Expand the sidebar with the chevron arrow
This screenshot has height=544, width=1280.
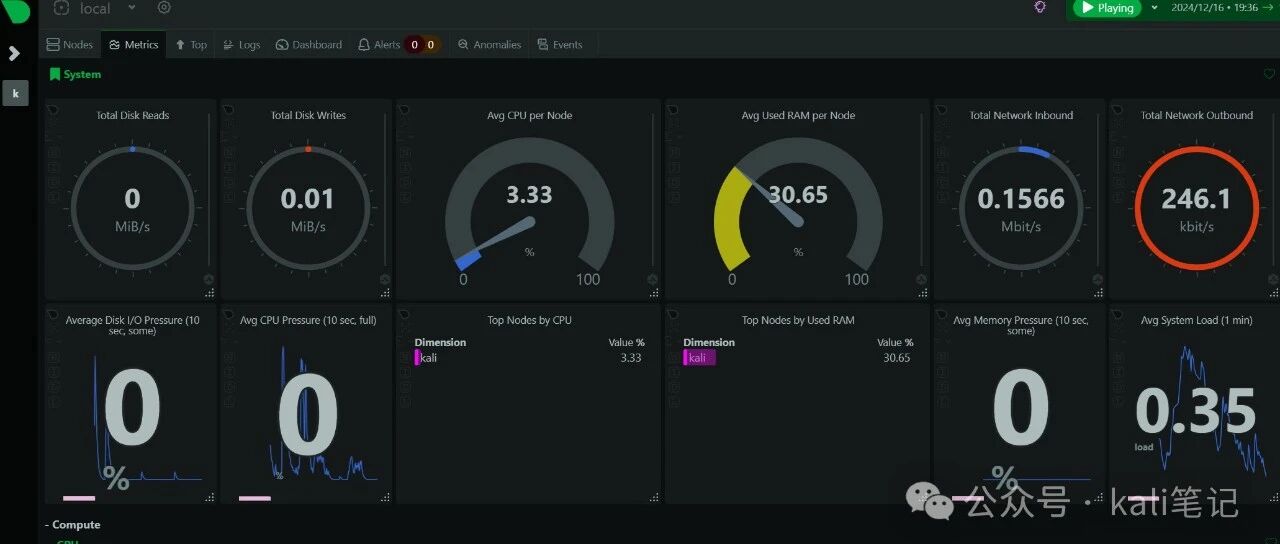14,53
